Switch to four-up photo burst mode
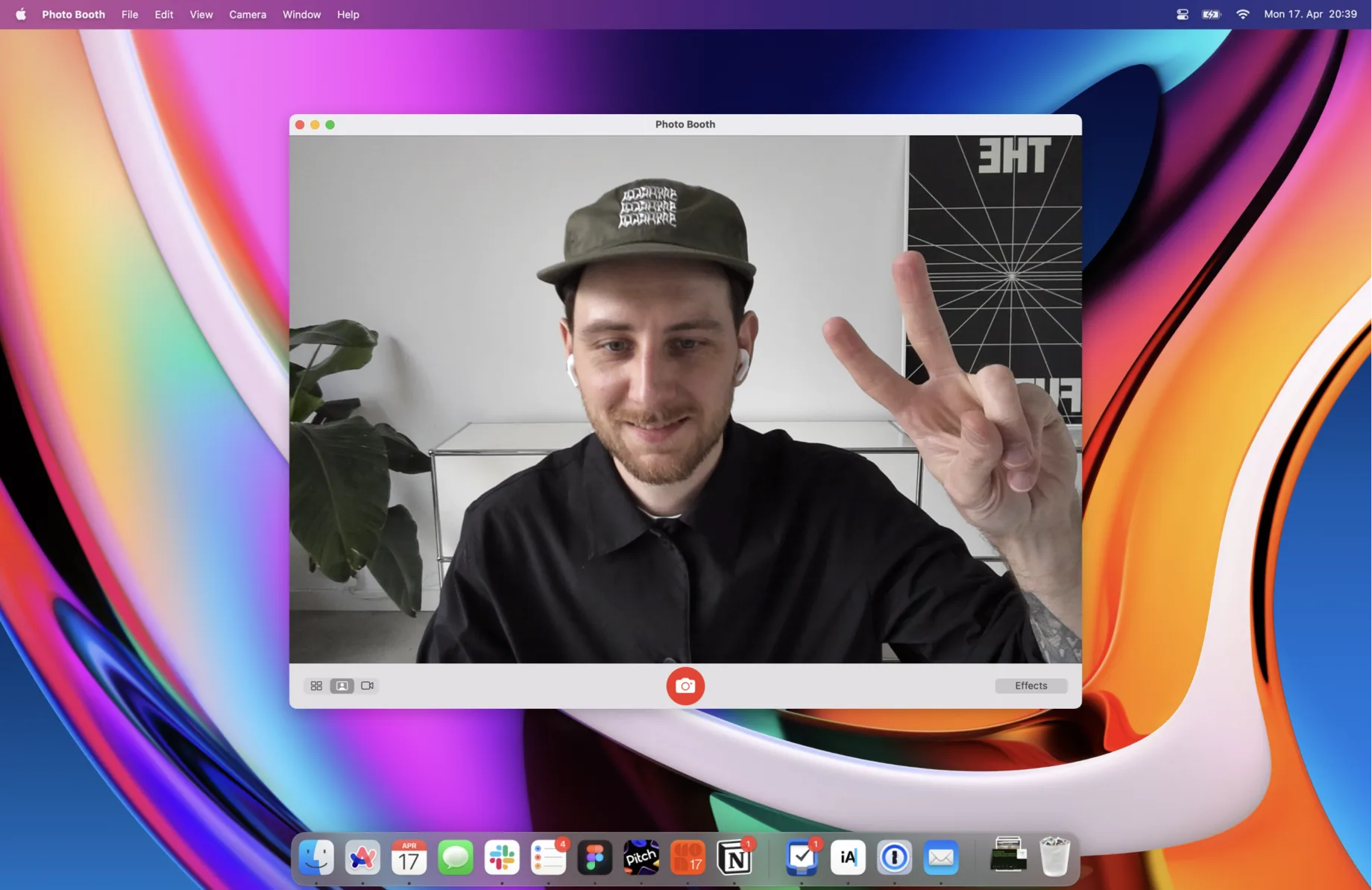The height and width of the screenshot is (890, 1372). pos(316,686)
